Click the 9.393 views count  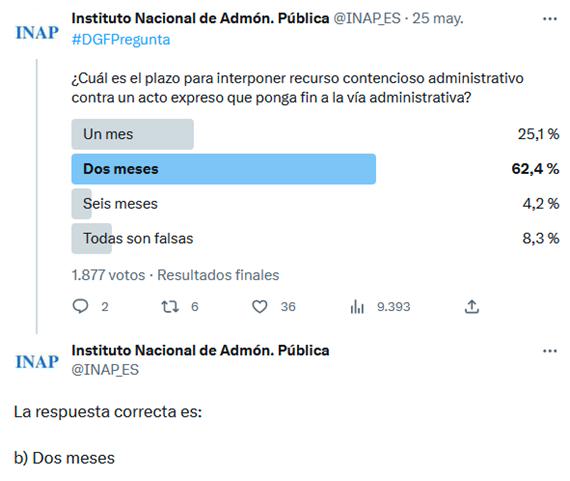(393, 306)
